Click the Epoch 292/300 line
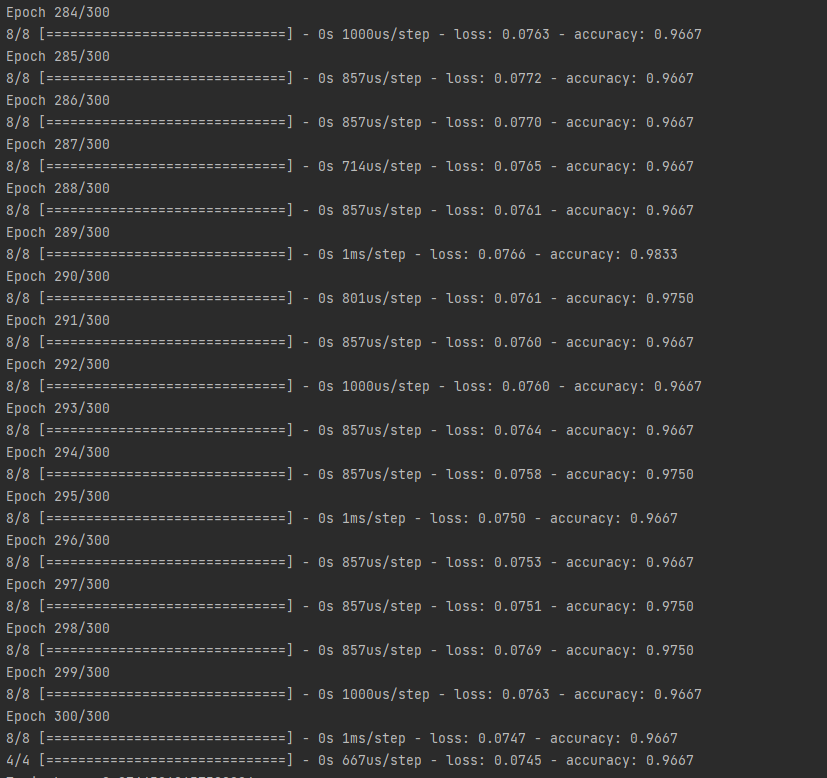827x778 pixels. point(58,364)
